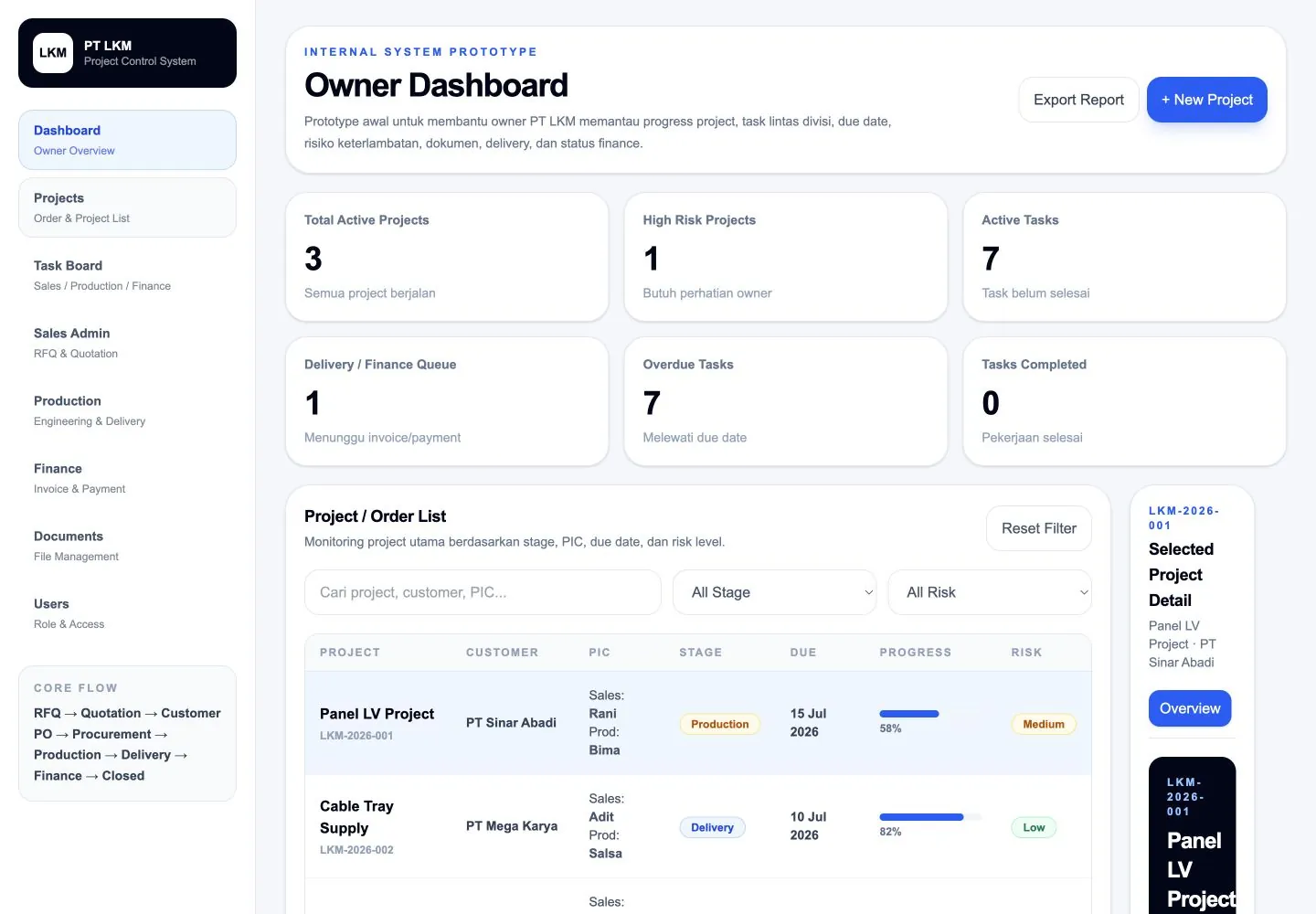Open the Active Tasks card
The width and height of the screenshot is (1316, 914).
pos(1124,257)
